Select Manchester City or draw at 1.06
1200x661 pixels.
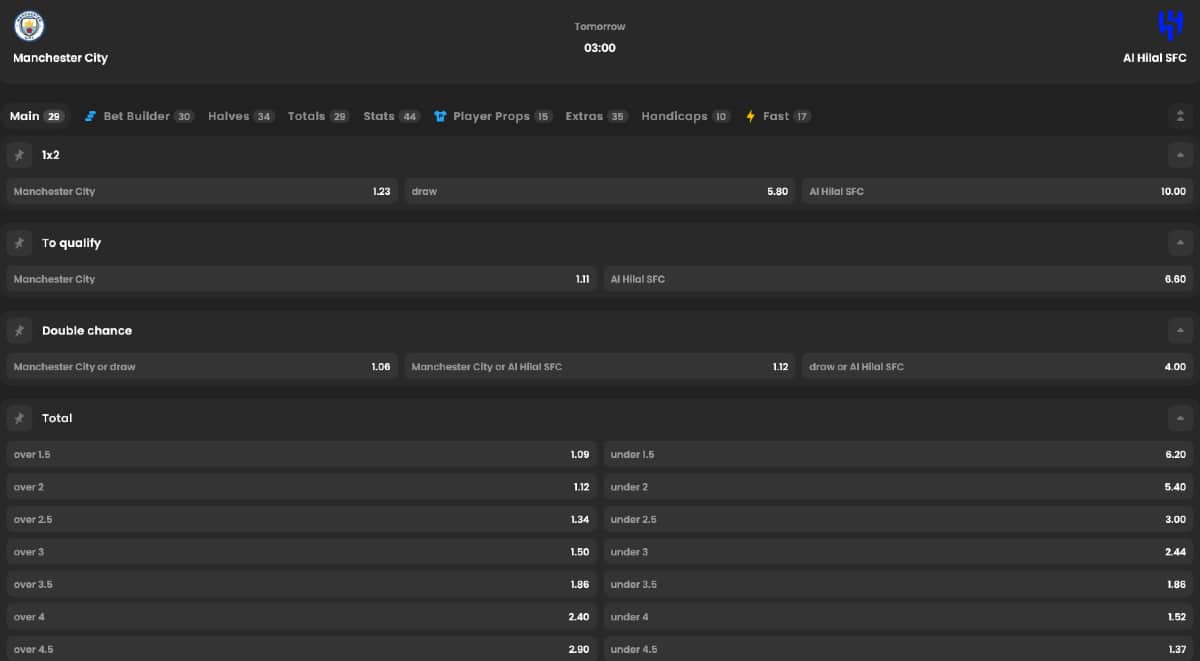pos(202,367)
